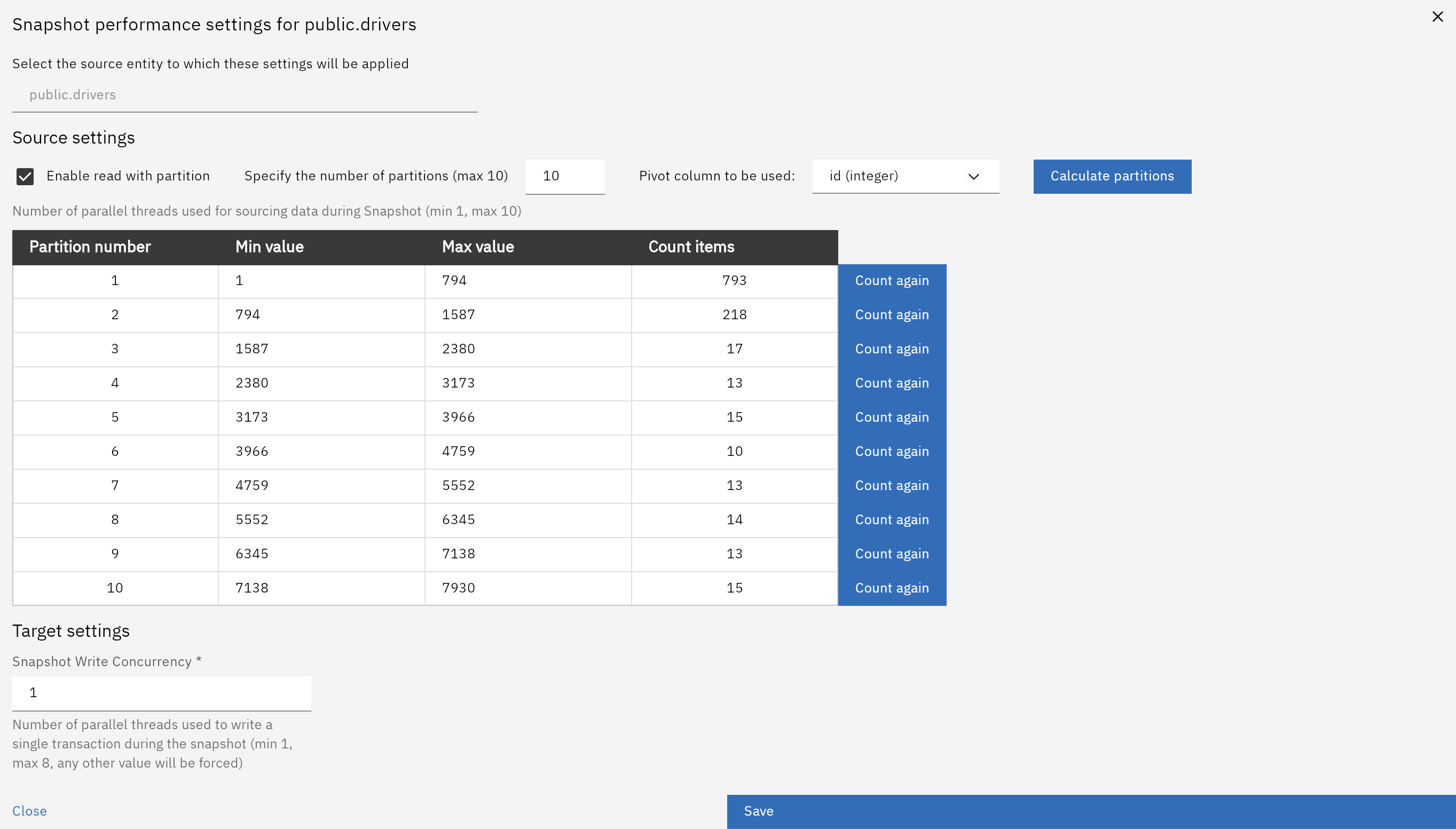Click Calculate partitions

click(x=1112, y=177)
